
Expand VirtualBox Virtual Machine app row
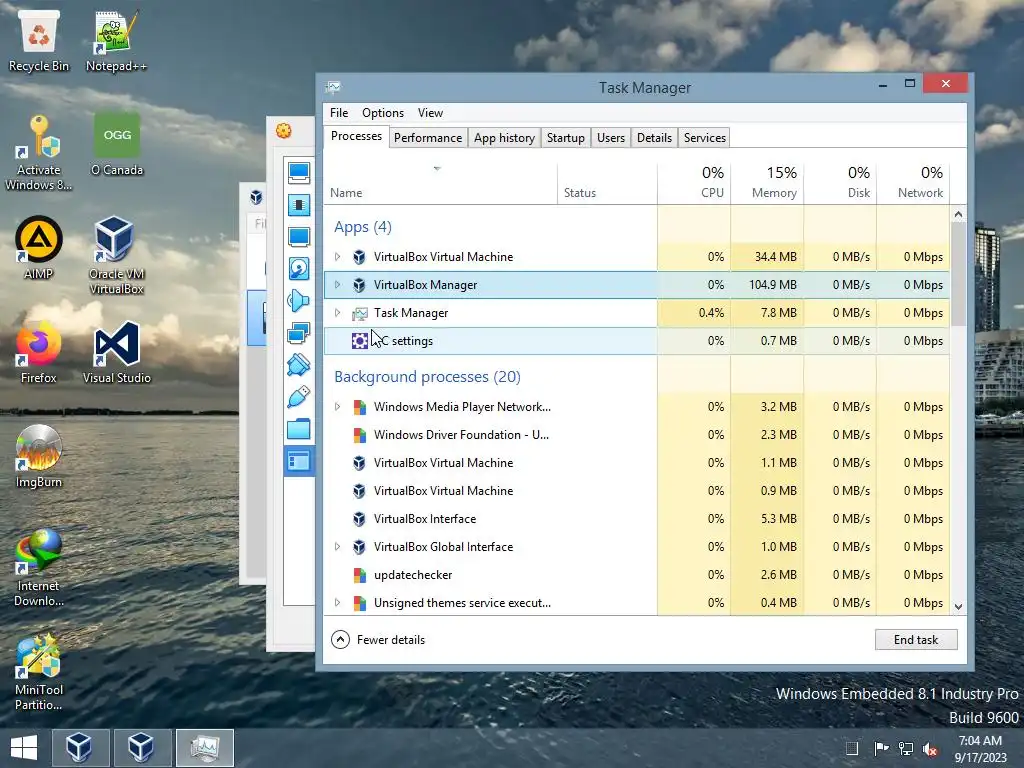click(x=338, y=257)
